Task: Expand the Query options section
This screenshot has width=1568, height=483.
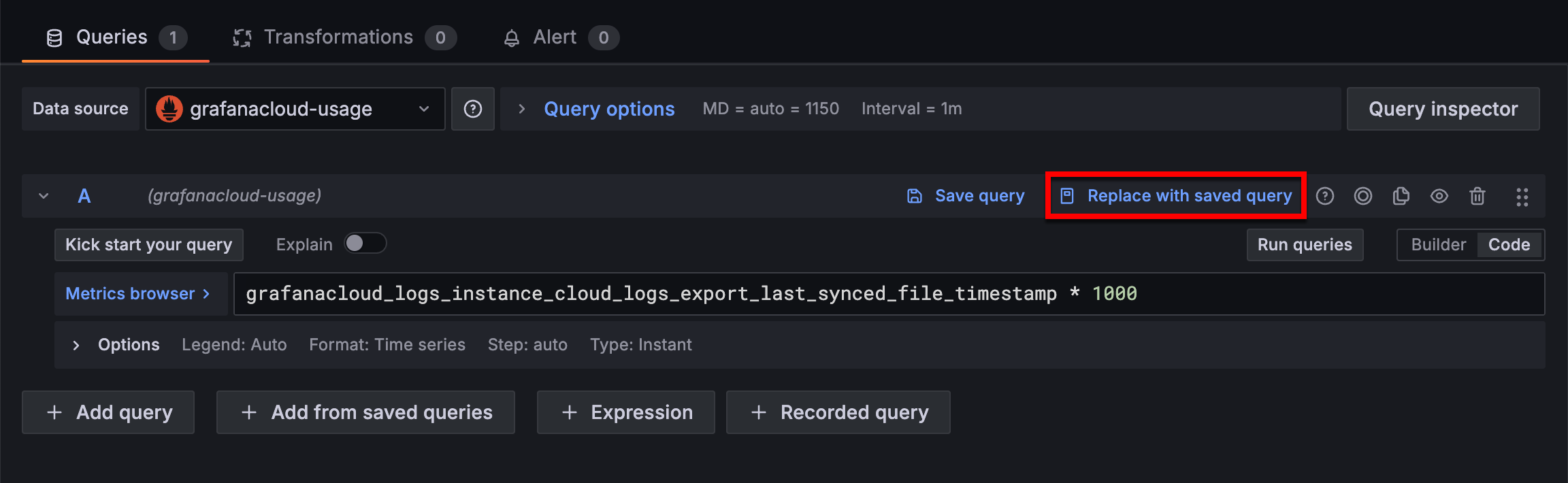Action: (608, 109)
